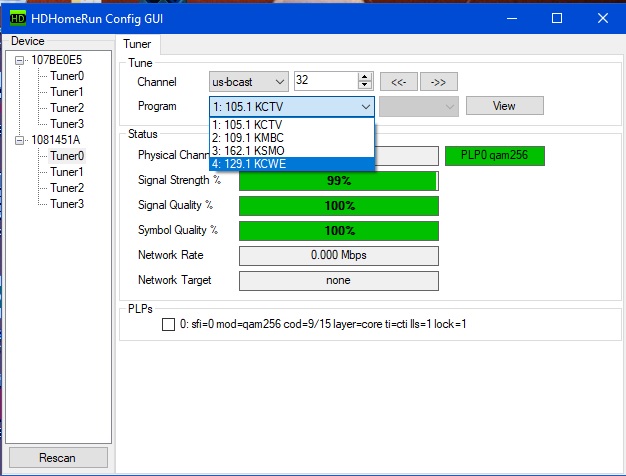The width and height of the screenshot is (626, 476).
Task: Increase channel number with up spinner arrow
Action: pyautogui.click(x=365, y=77)
